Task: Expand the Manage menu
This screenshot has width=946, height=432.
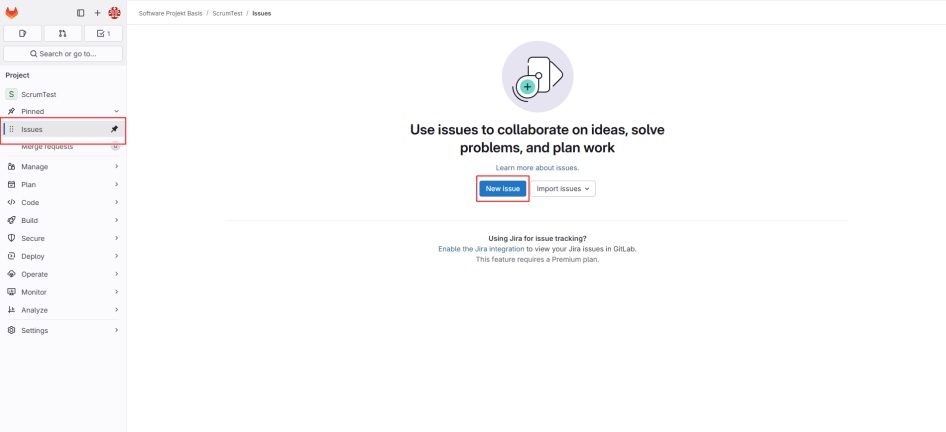Action: click(x=62, y=166)
